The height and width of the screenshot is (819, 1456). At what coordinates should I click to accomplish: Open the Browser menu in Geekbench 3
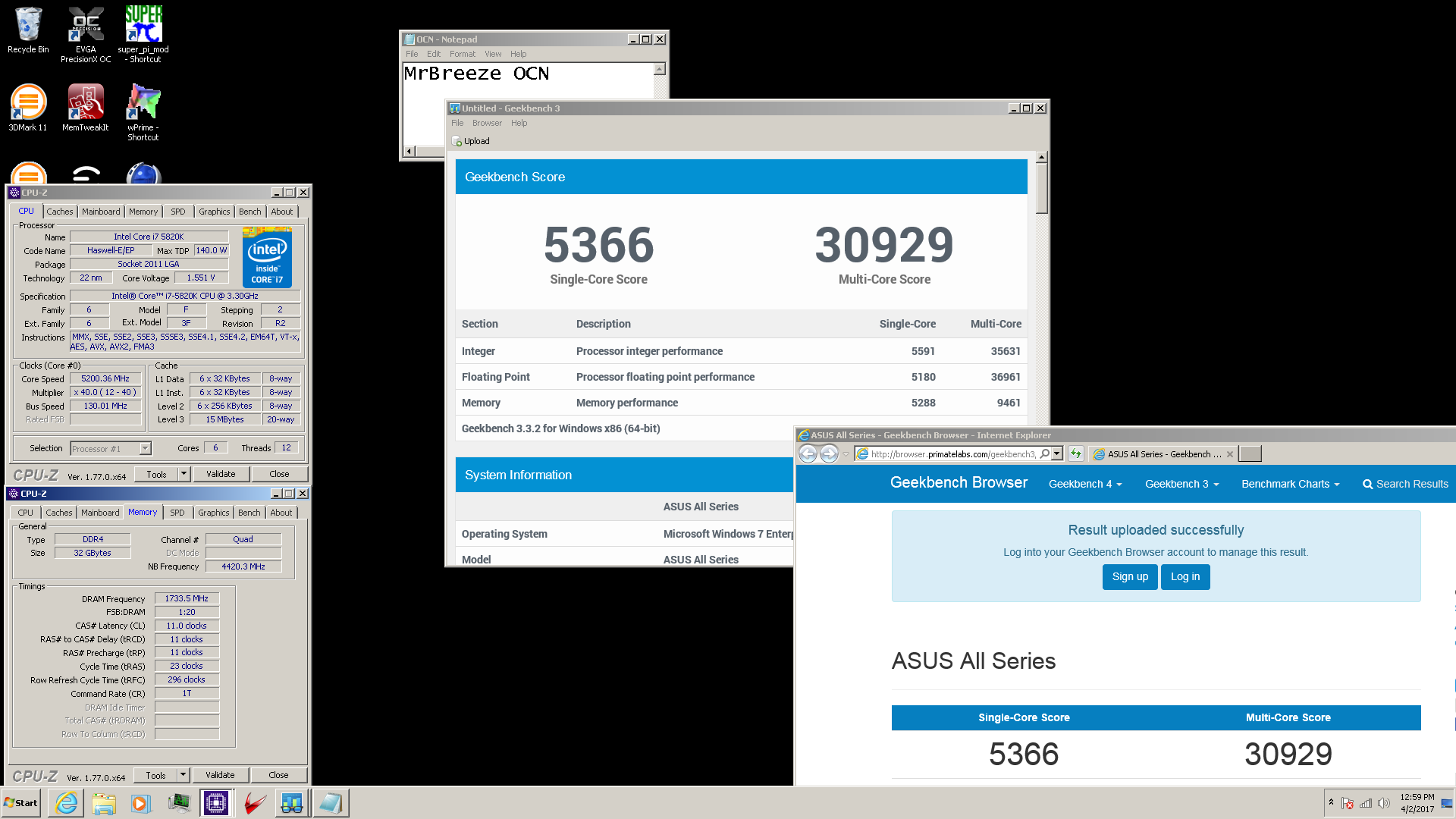(487, 123)
